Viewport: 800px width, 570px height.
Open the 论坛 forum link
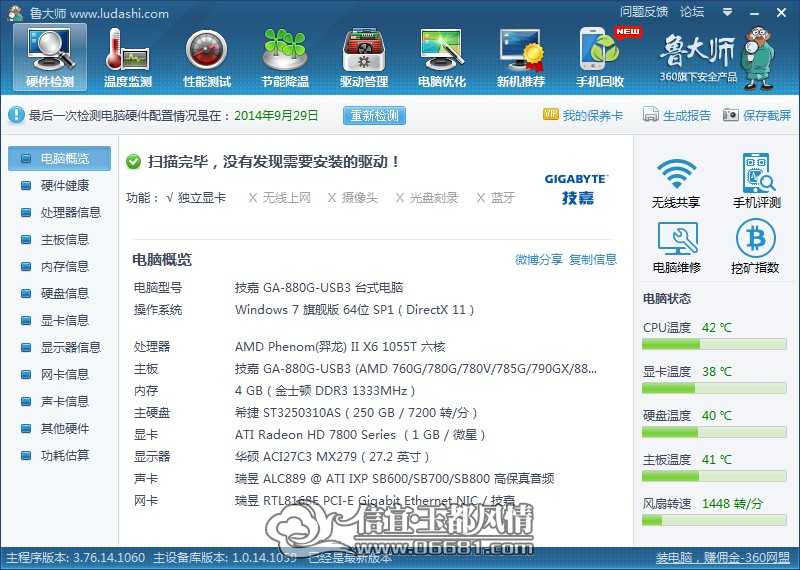click(x=692, y=12)
